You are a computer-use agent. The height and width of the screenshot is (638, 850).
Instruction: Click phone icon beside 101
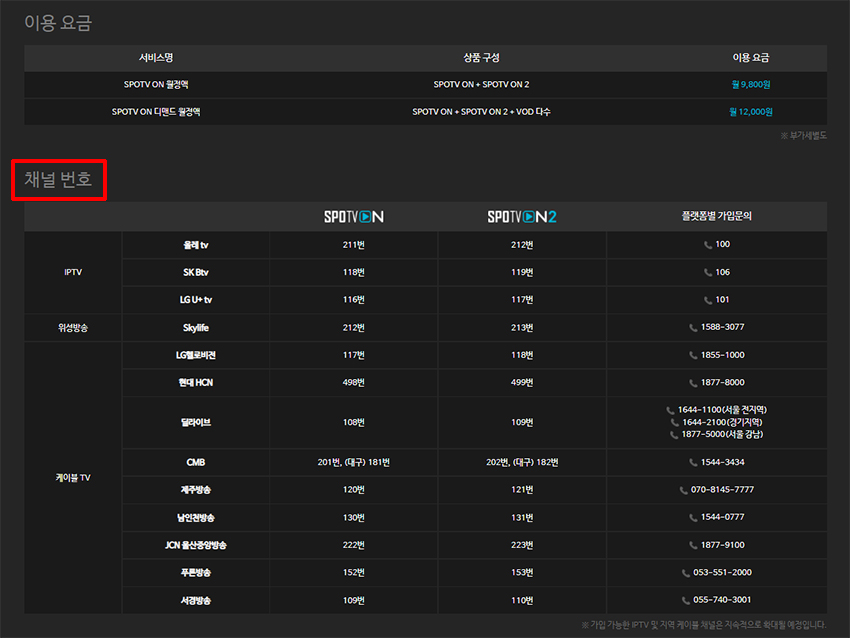tap(707, 300)
